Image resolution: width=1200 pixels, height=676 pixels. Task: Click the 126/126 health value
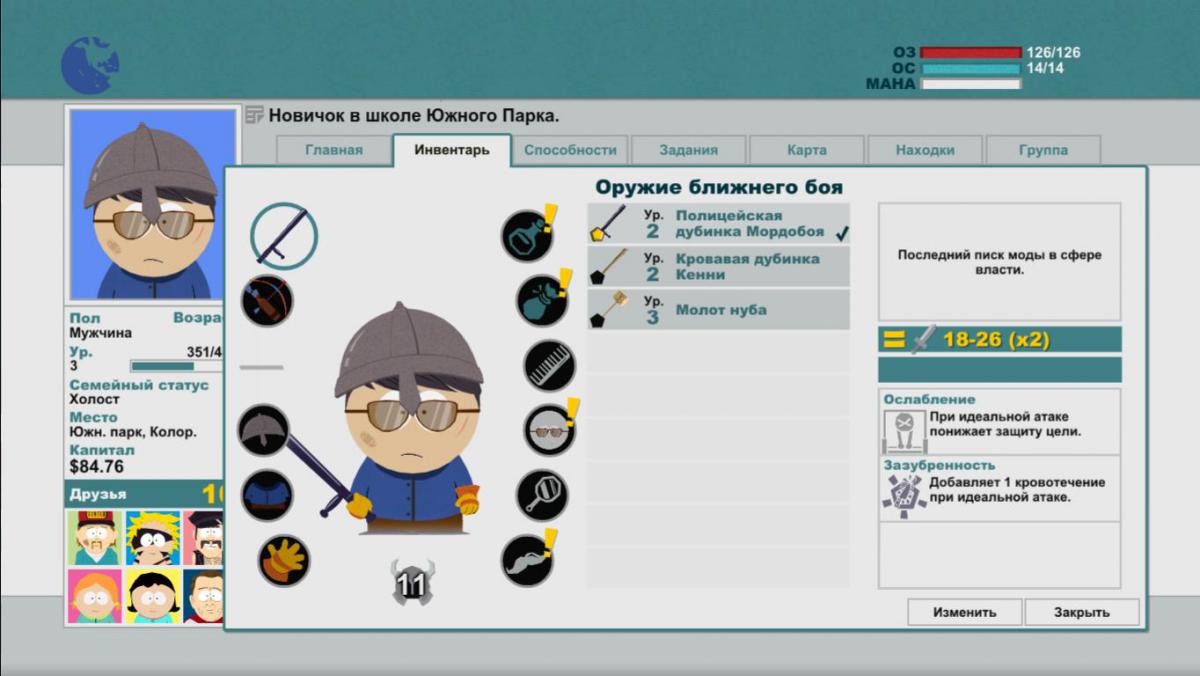(x=1053, y=53)
